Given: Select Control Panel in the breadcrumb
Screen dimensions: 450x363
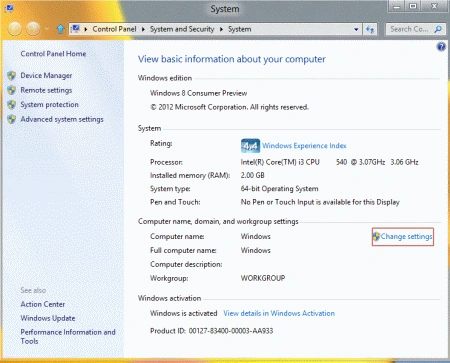Looking at the screenshot, I should pos(114,29).
